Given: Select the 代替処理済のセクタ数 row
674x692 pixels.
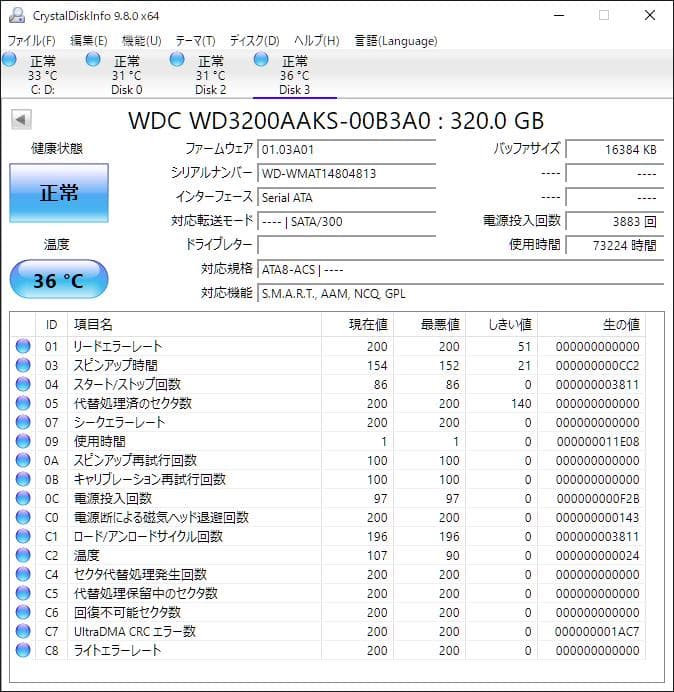Looking at the screenshot, I should point(328,403).
